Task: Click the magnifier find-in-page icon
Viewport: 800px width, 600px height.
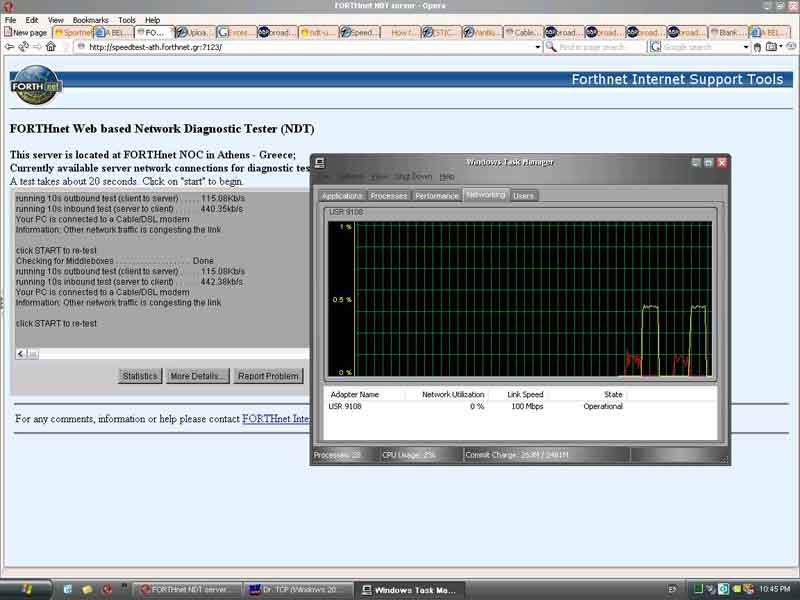Action: (551, 47)
